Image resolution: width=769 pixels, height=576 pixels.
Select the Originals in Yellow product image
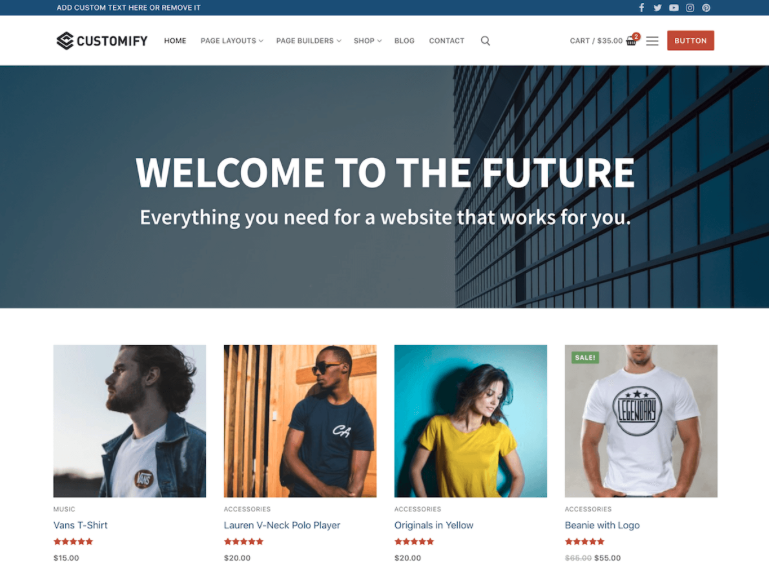tap(470, 421)
